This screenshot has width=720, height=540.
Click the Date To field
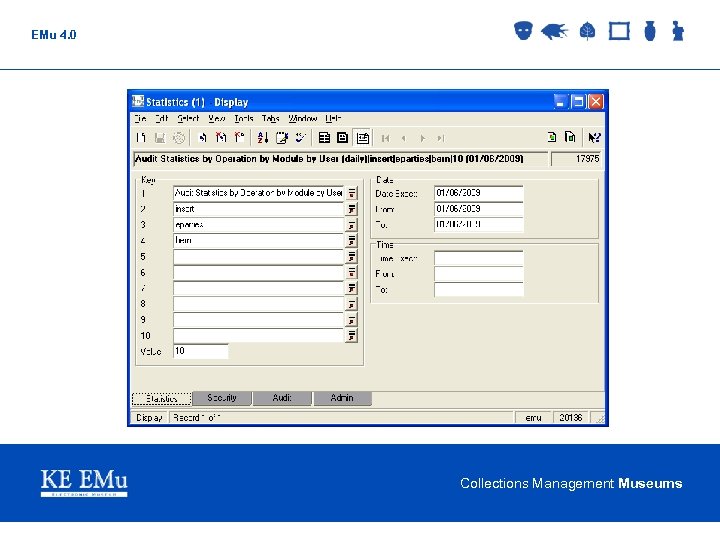[x=478, y=225]
